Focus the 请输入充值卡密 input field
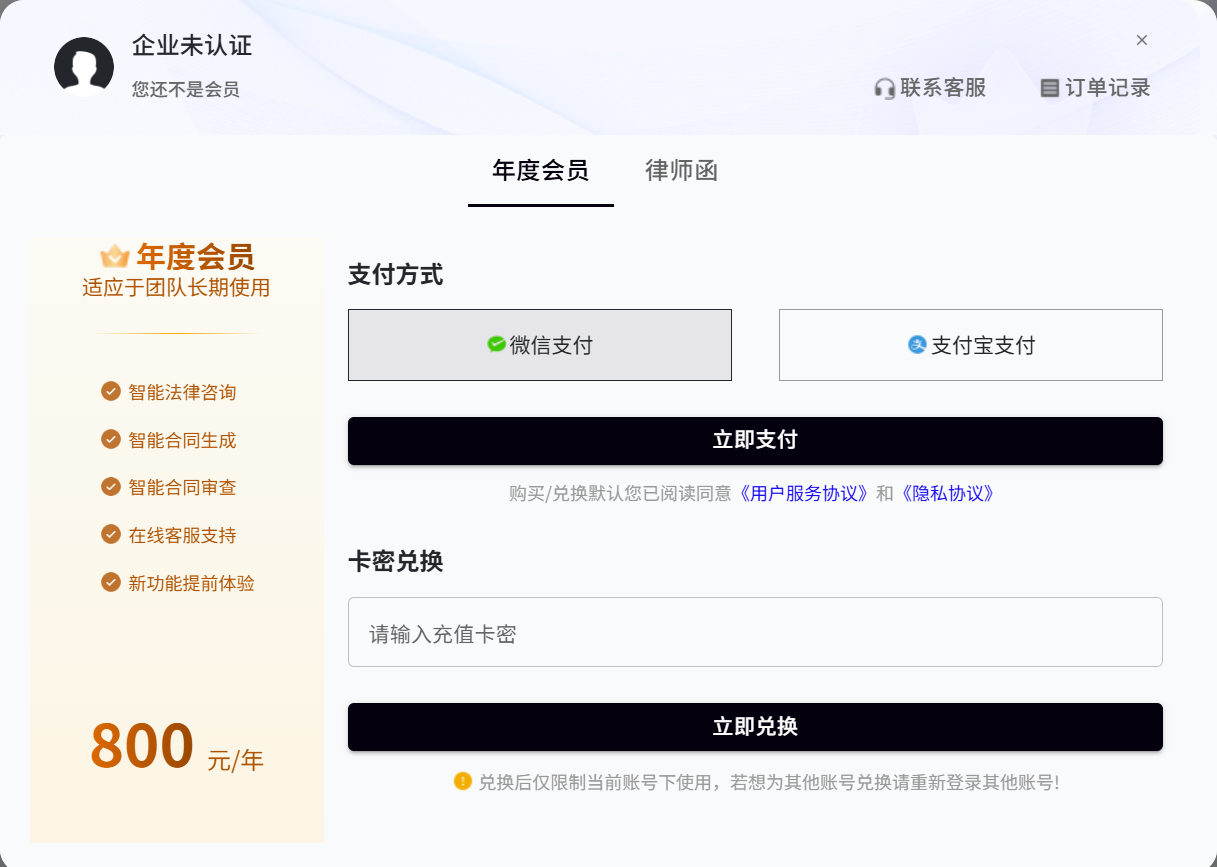1217x867 pixels. [755, 632]
